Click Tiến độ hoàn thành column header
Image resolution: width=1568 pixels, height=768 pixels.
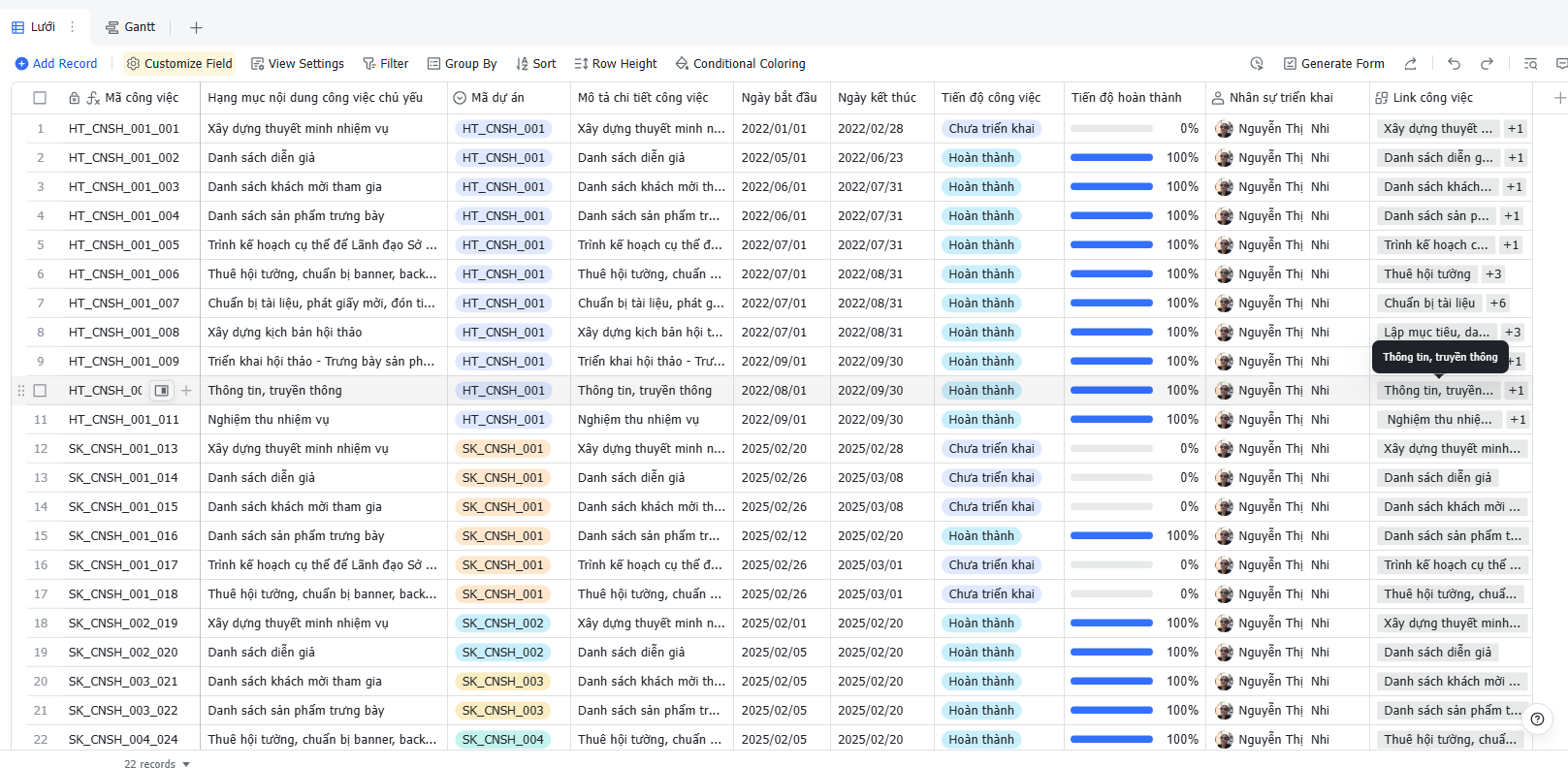click(x=1135, y=98)
